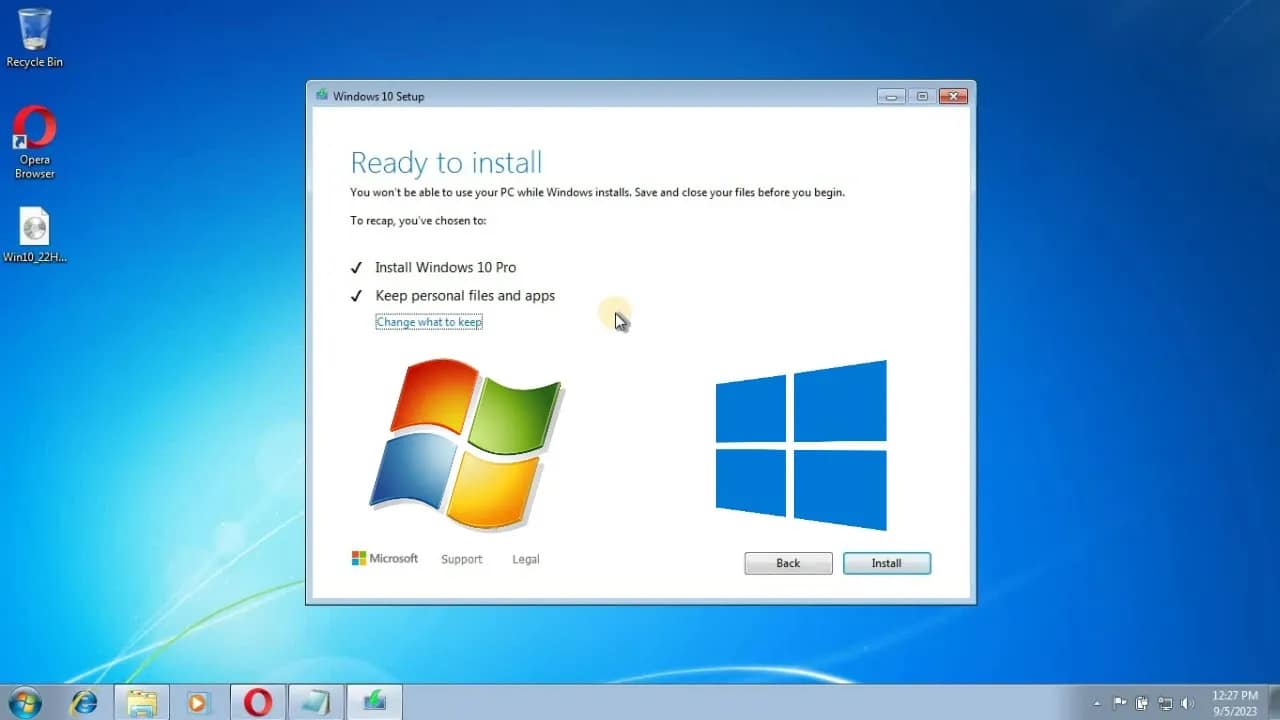This screenshot has height=720, width=1280.
Task: Open the Change what to keep link
Action: click(428, 321)
